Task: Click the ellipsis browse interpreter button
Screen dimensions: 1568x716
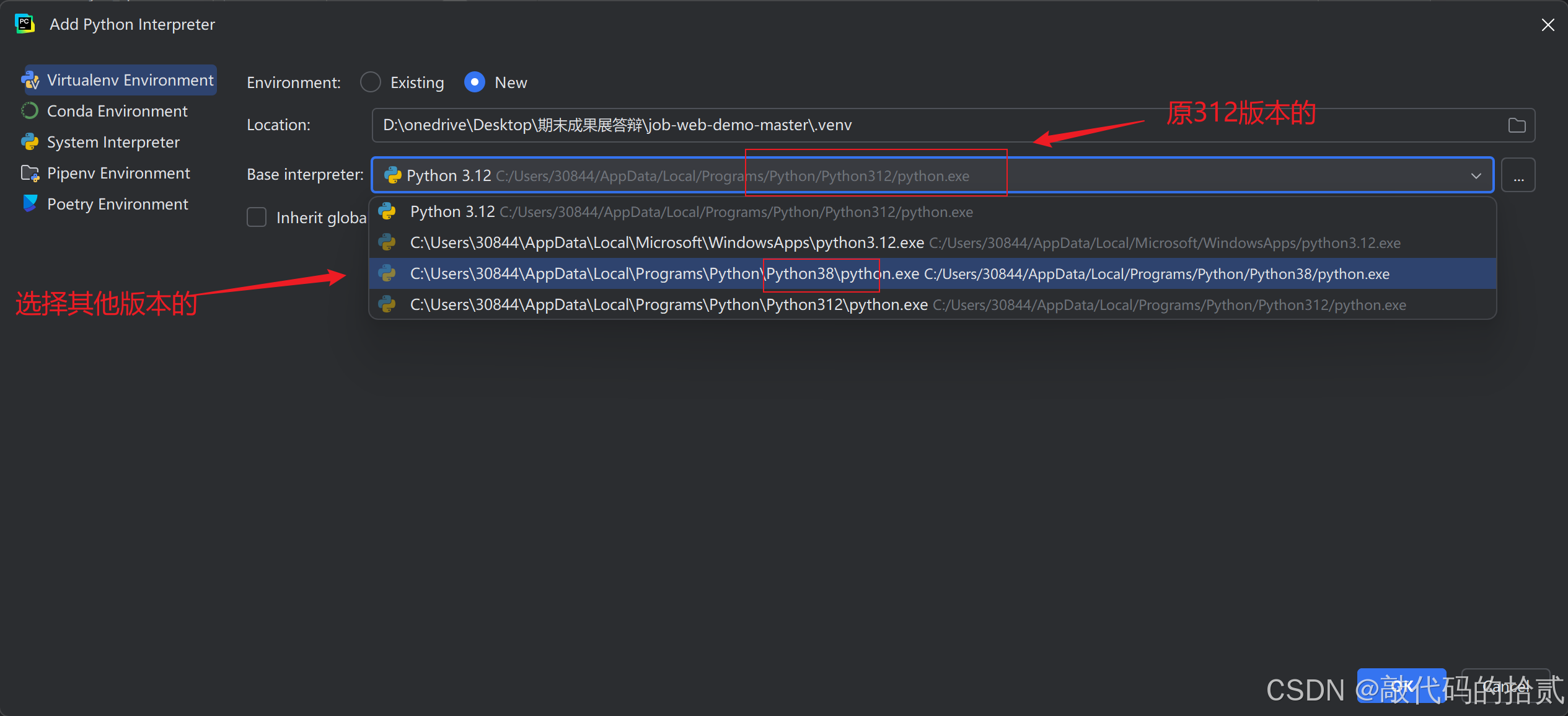Action: click(x=1518, y=175)
